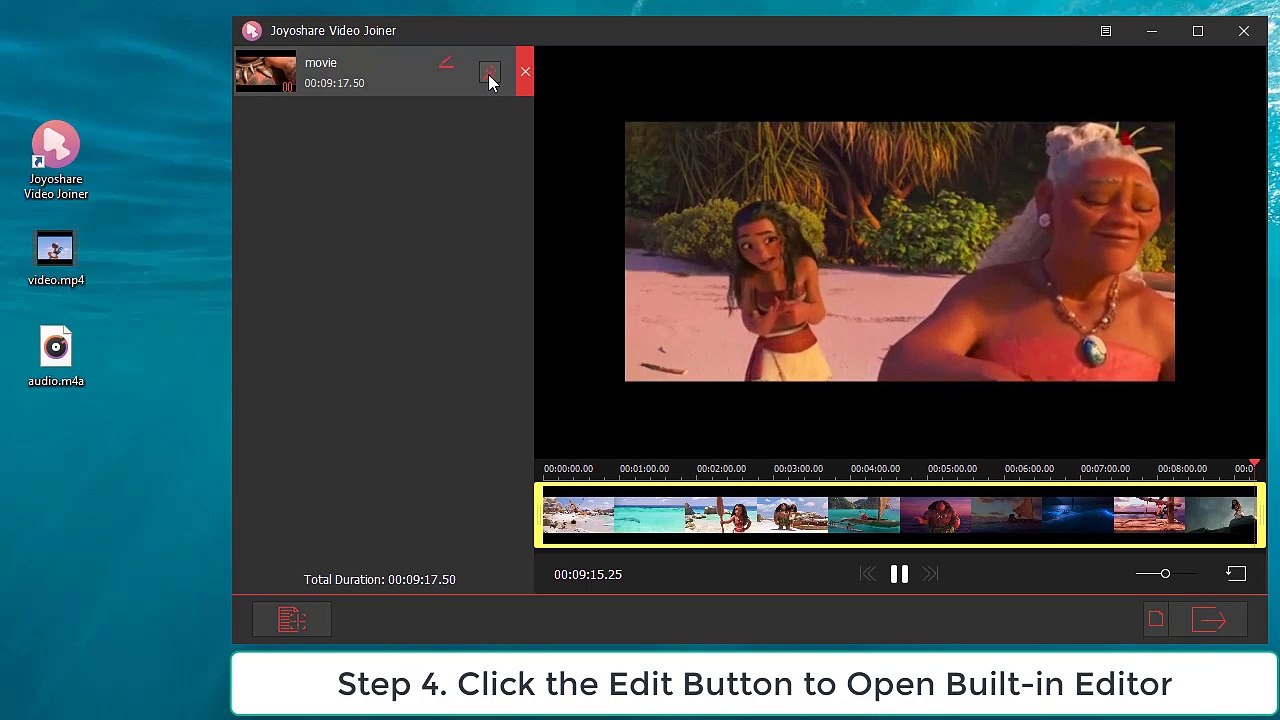
Task: Click the movie duration 00:09:17.50 text
Action: click(334, 83)
